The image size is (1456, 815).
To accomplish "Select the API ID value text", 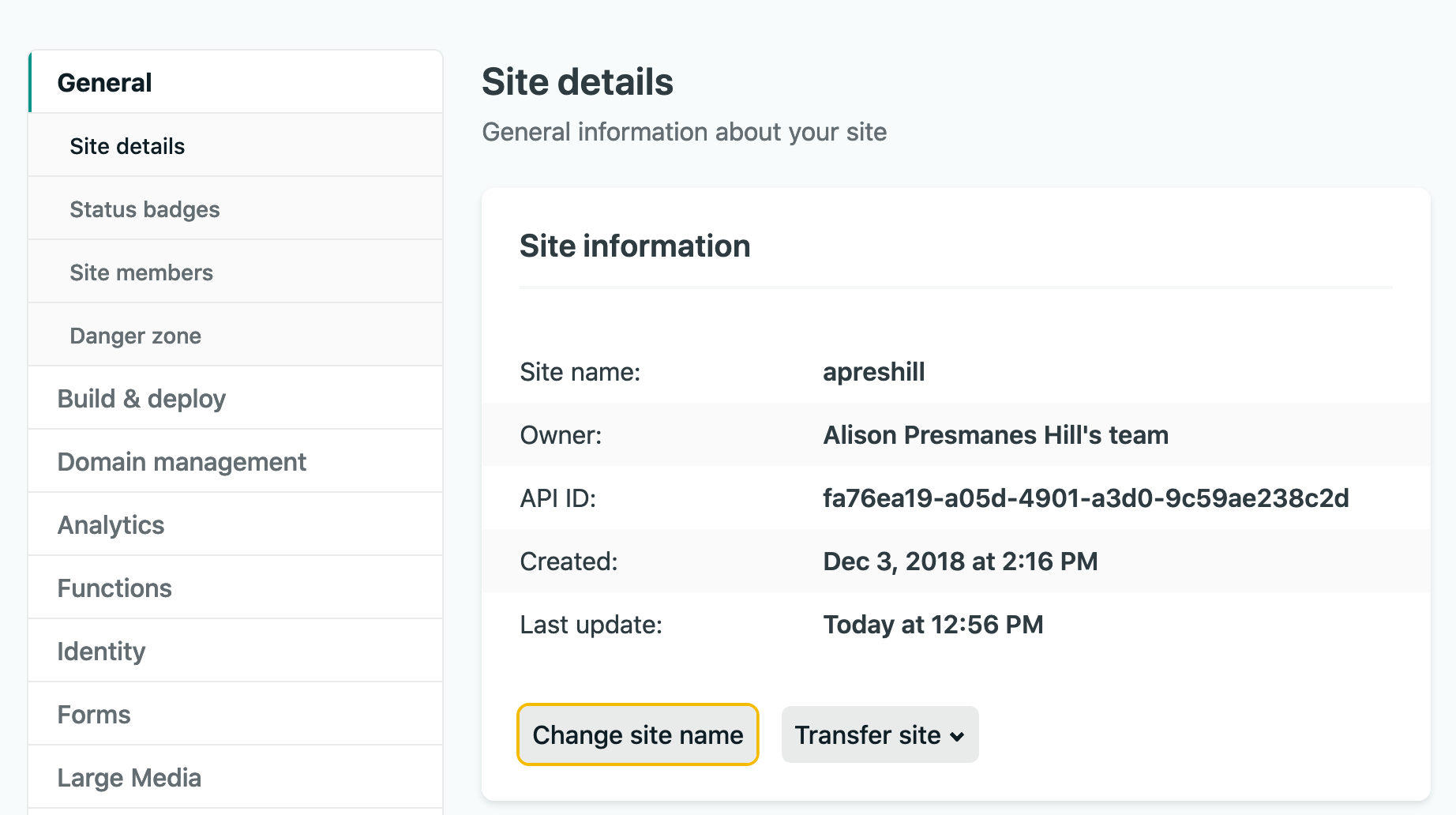I will (x=1086, y=498).
